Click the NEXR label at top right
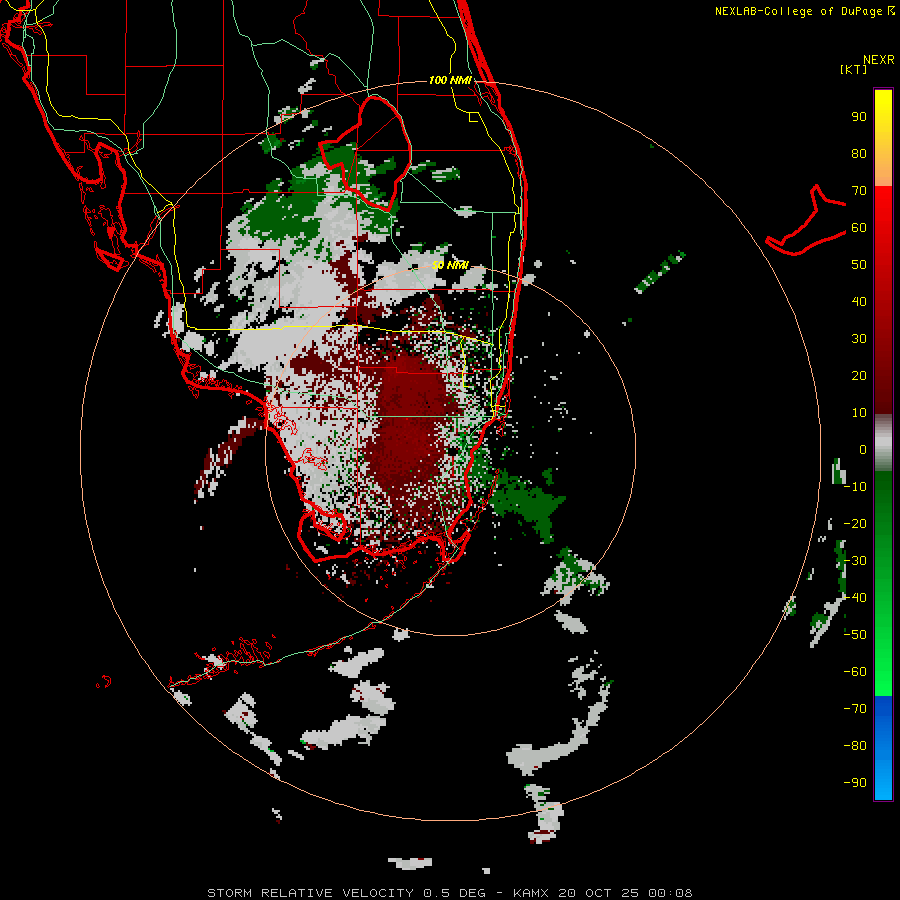This screenshot has width=900, height=900. (879, 60)
